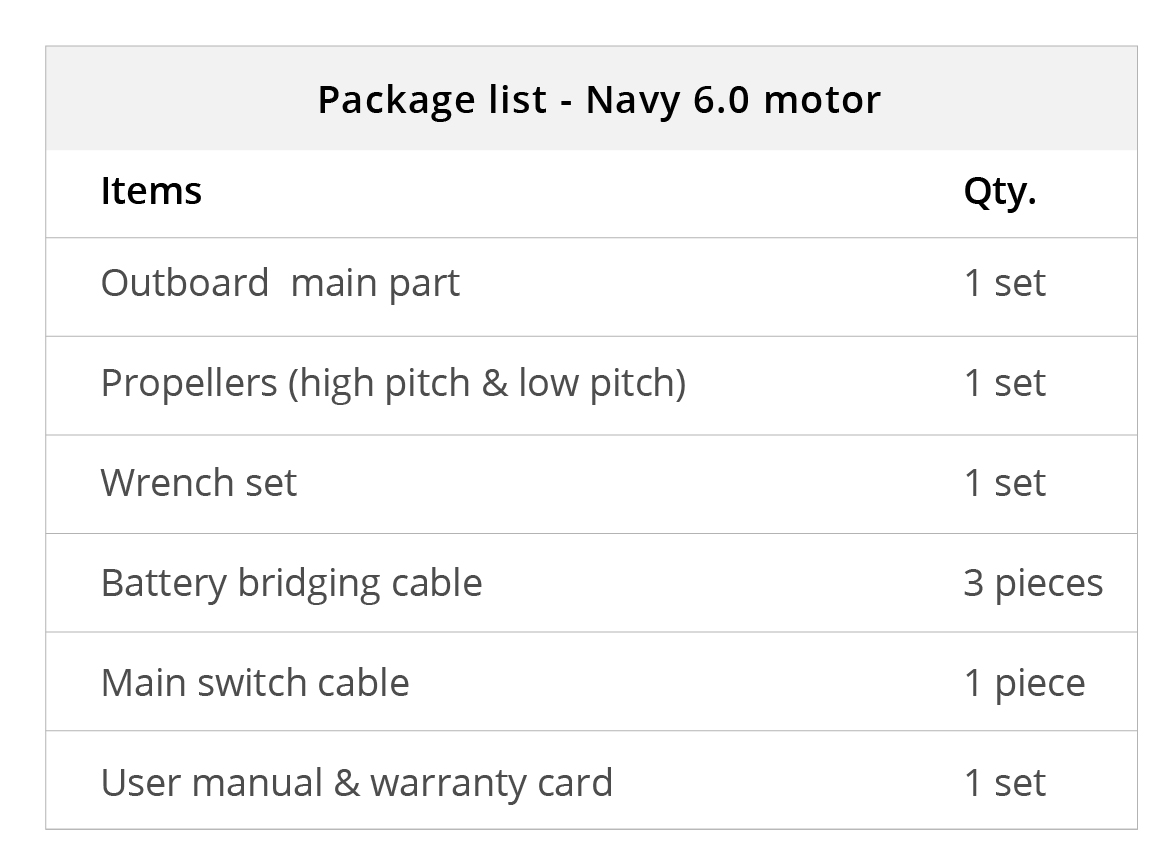Click the '3 pieces' quantity cell
This screenshot has width=1163, height=855.
(1033, 583)
